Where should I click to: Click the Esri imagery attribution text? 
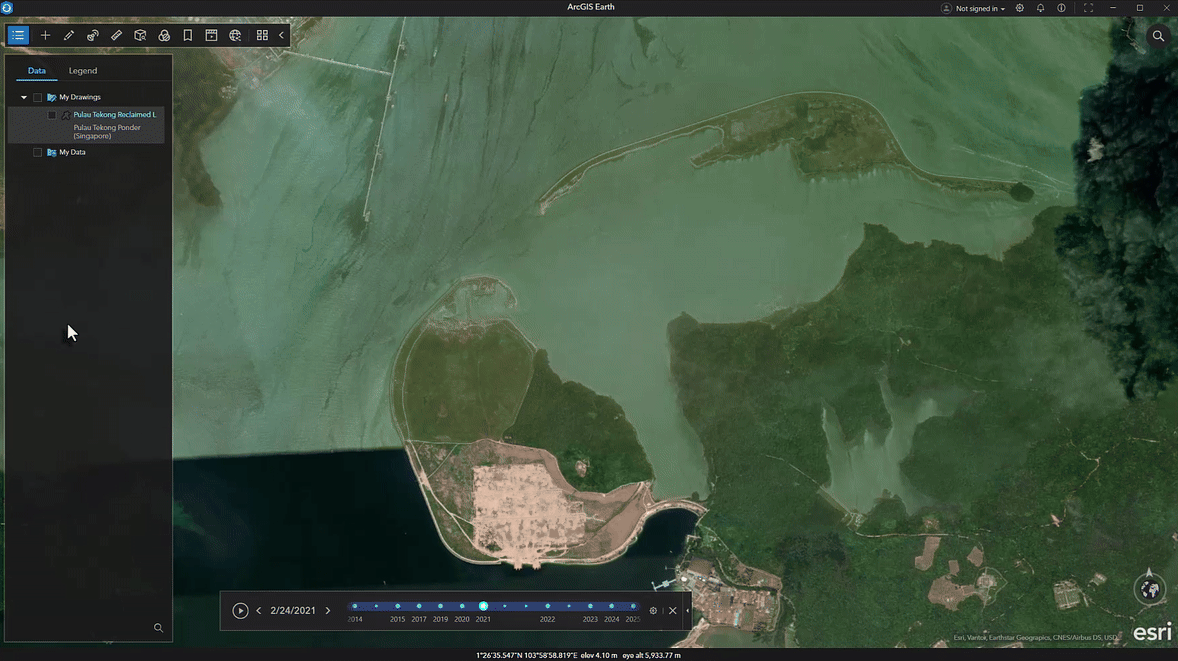pos(1035,638)
